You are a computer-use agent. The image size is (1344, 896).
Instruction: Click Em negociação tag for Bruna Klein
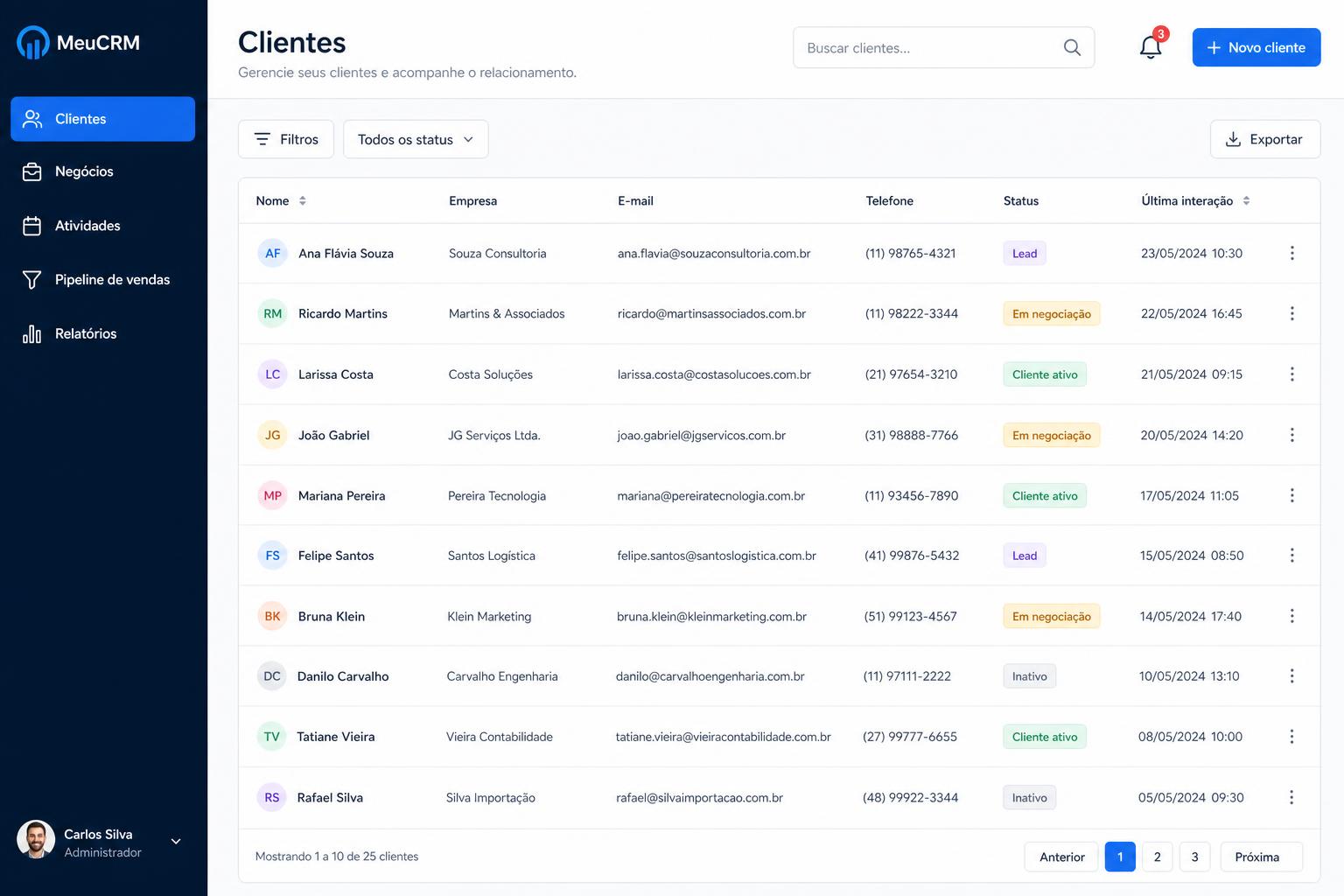[1051, 616]
